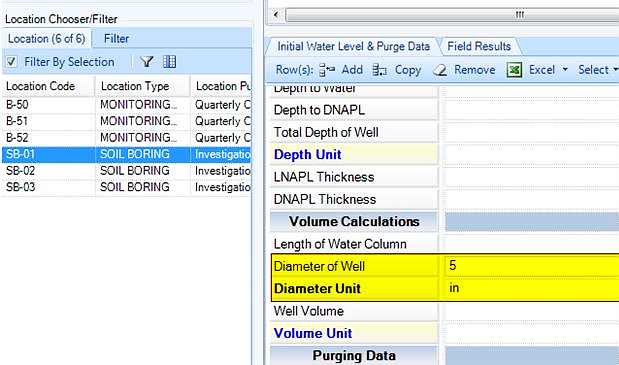Open the Select dropdown menu
619x365 pixels.
click(x=598, y=70)
